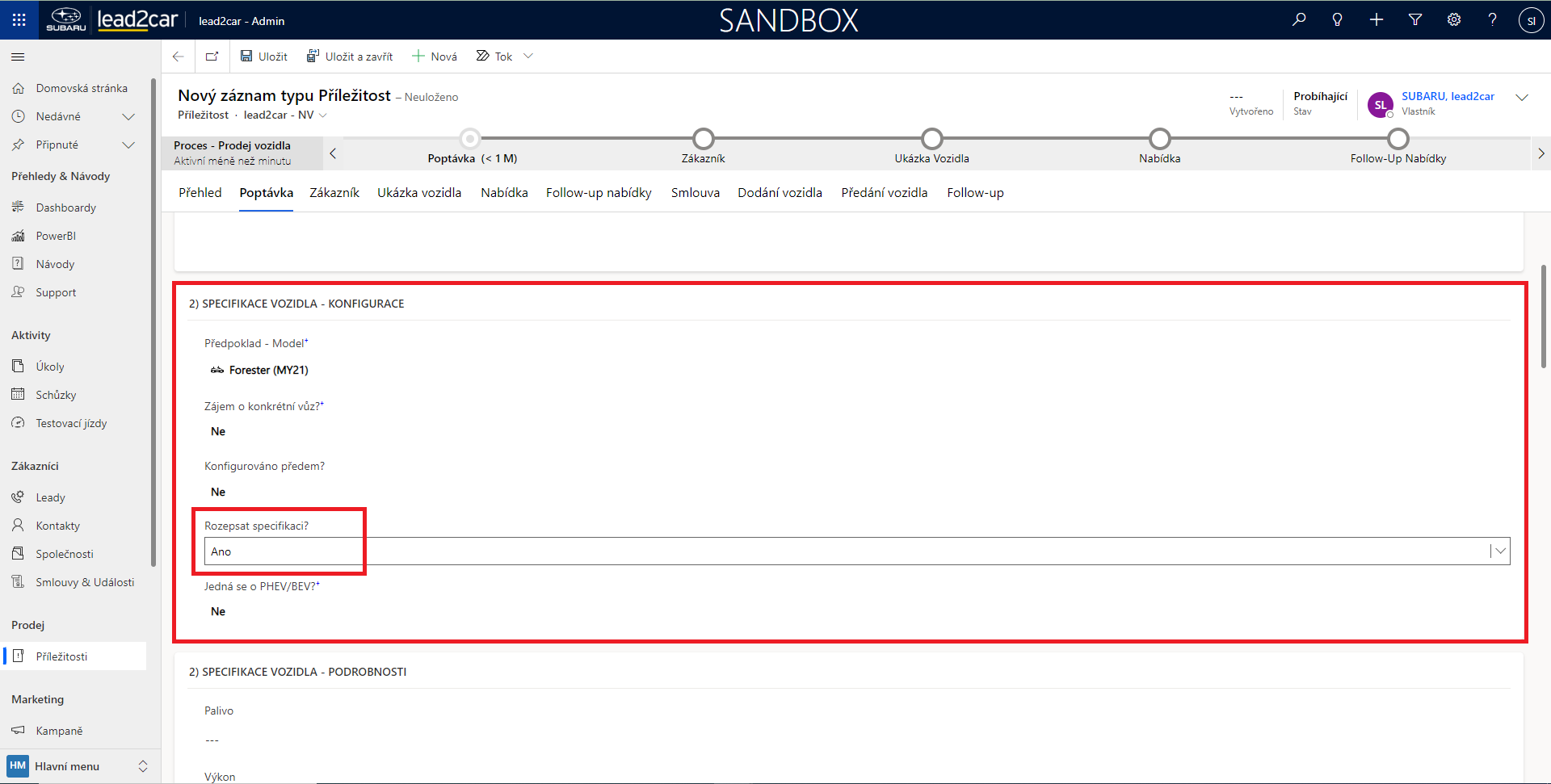Image resolution: width=1551 pixels, height=784 pixels.
Task: Open the lightbulb assistant icon
Action: click(x=1338, y=19)
